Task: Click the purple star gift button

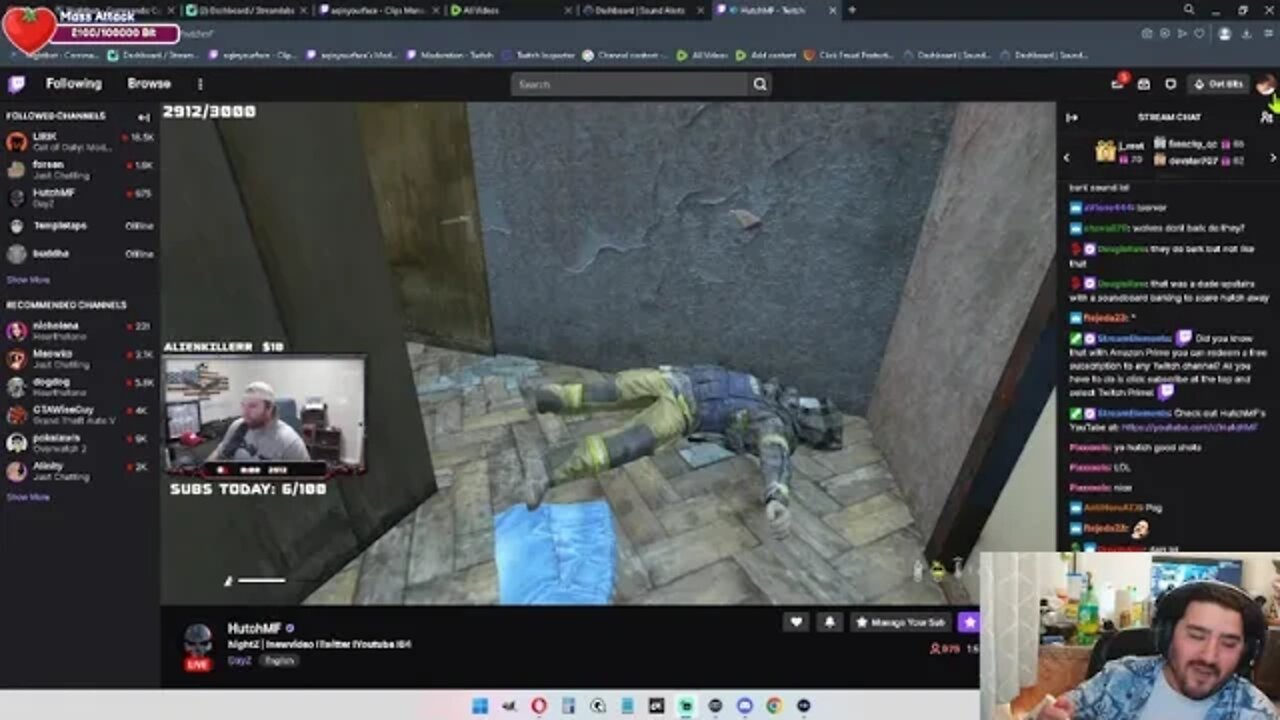Action: (969, 622)
